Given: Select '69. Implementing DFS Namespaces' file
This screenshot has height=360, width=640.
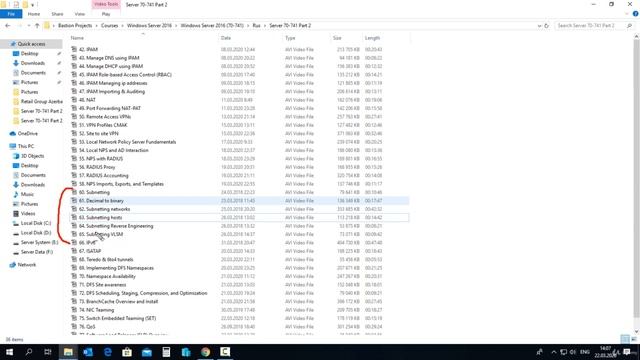Looking at the screenshot, I should 116,268.
